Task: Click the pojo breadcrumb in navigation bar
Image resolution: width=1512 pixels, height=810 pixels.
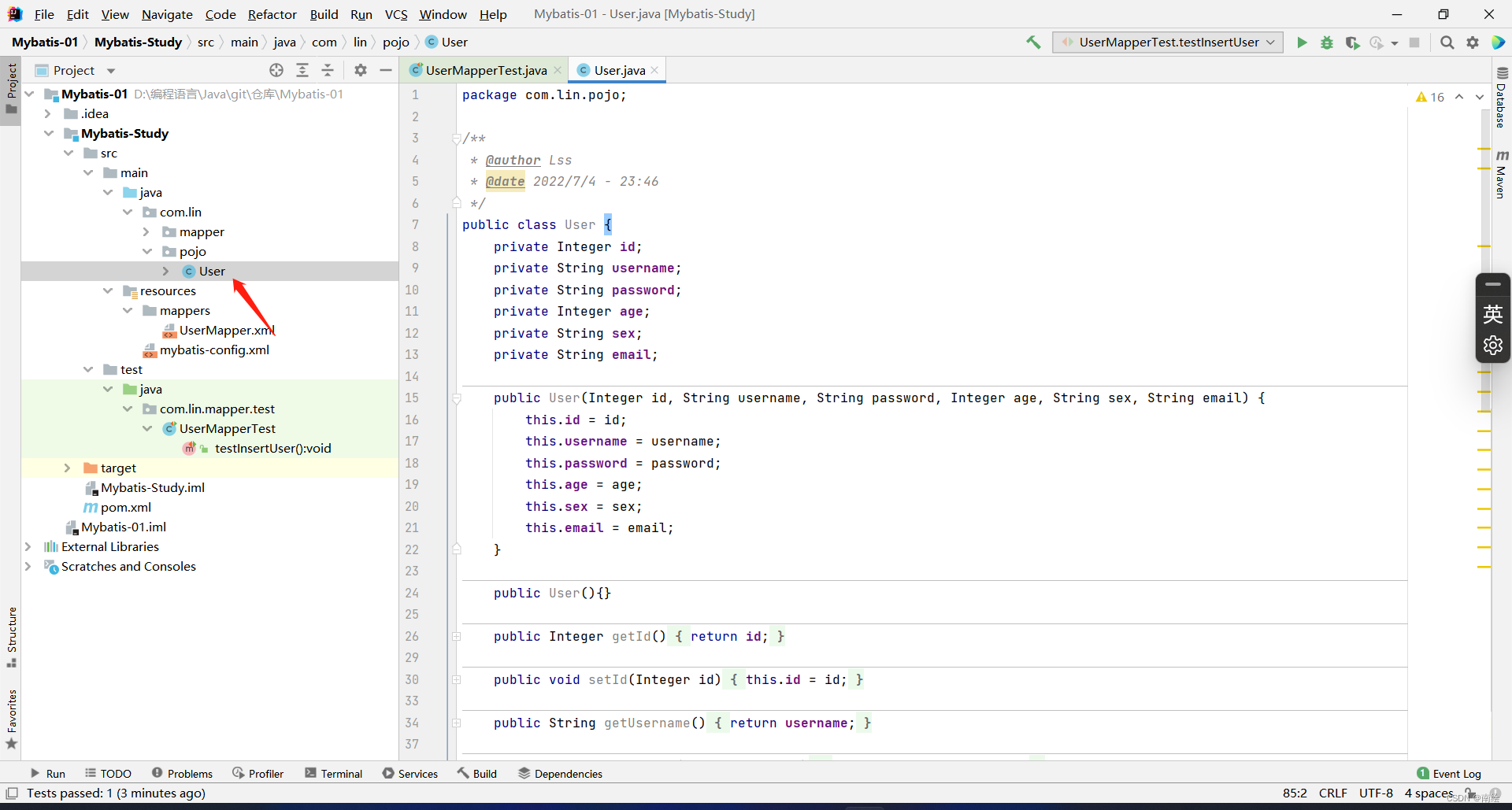Action: click(x=396, y=43)
